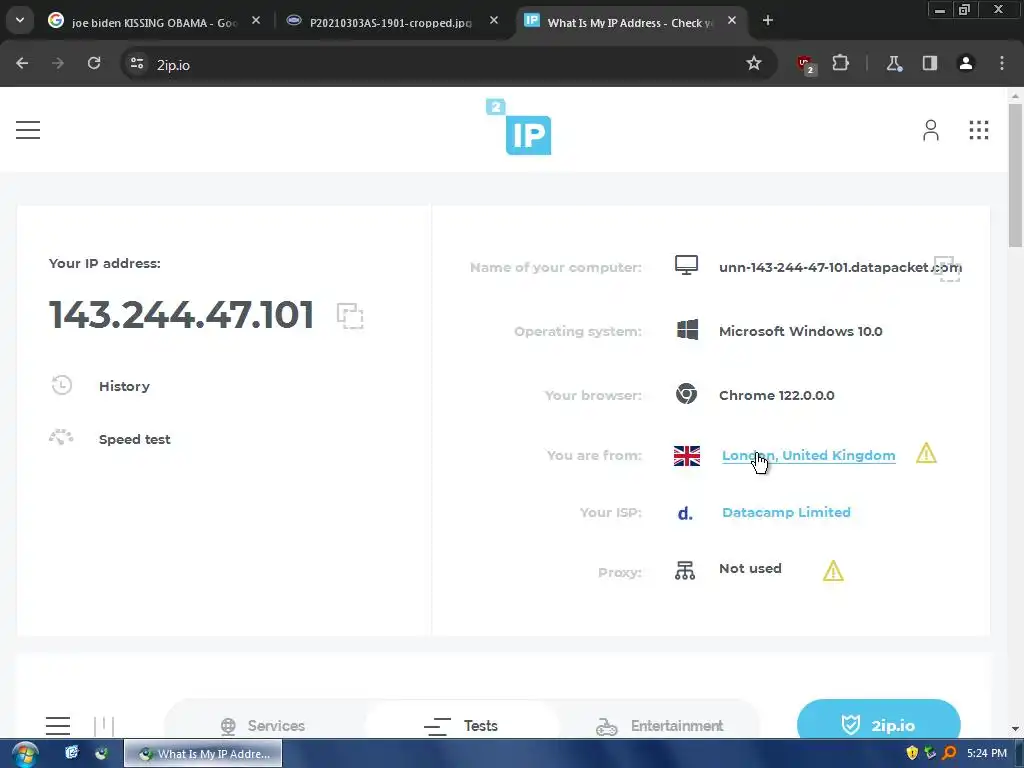Click the Not used proxy value
This screenshot has height=768, width=1024.
click(750, 568)
